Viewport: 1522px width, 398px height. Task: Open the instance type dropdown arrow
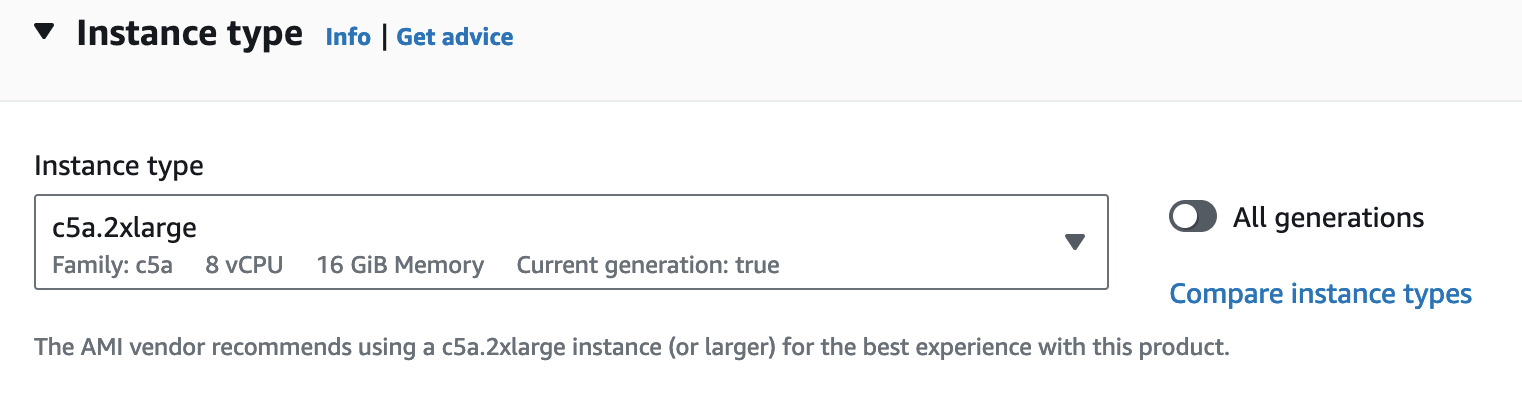(x=1075, y=242)
